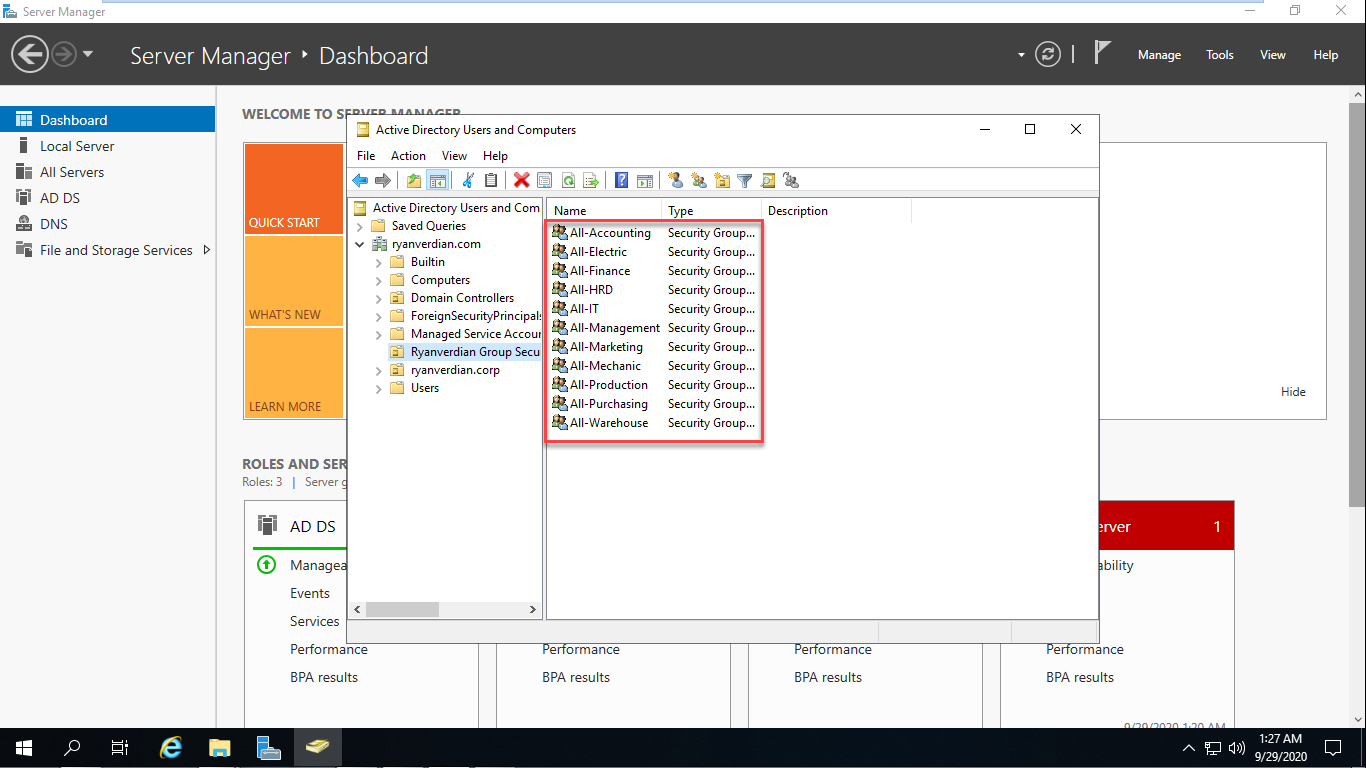Expand the ryanverdian.corp node
This screenshot has height=768, width=1366.
[x=379, y=370]
